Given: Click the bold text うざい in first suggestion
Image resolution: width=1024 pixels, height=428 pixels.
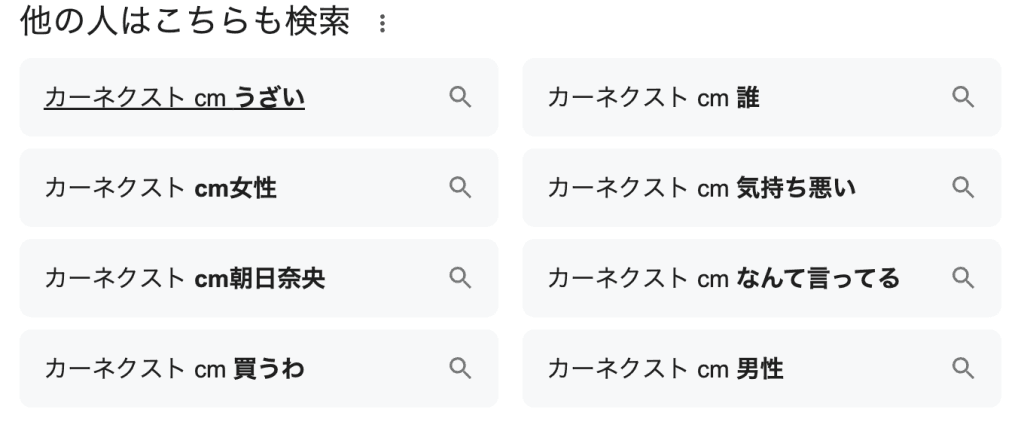Looking at the screenshot, I should (x=270, y=97).
